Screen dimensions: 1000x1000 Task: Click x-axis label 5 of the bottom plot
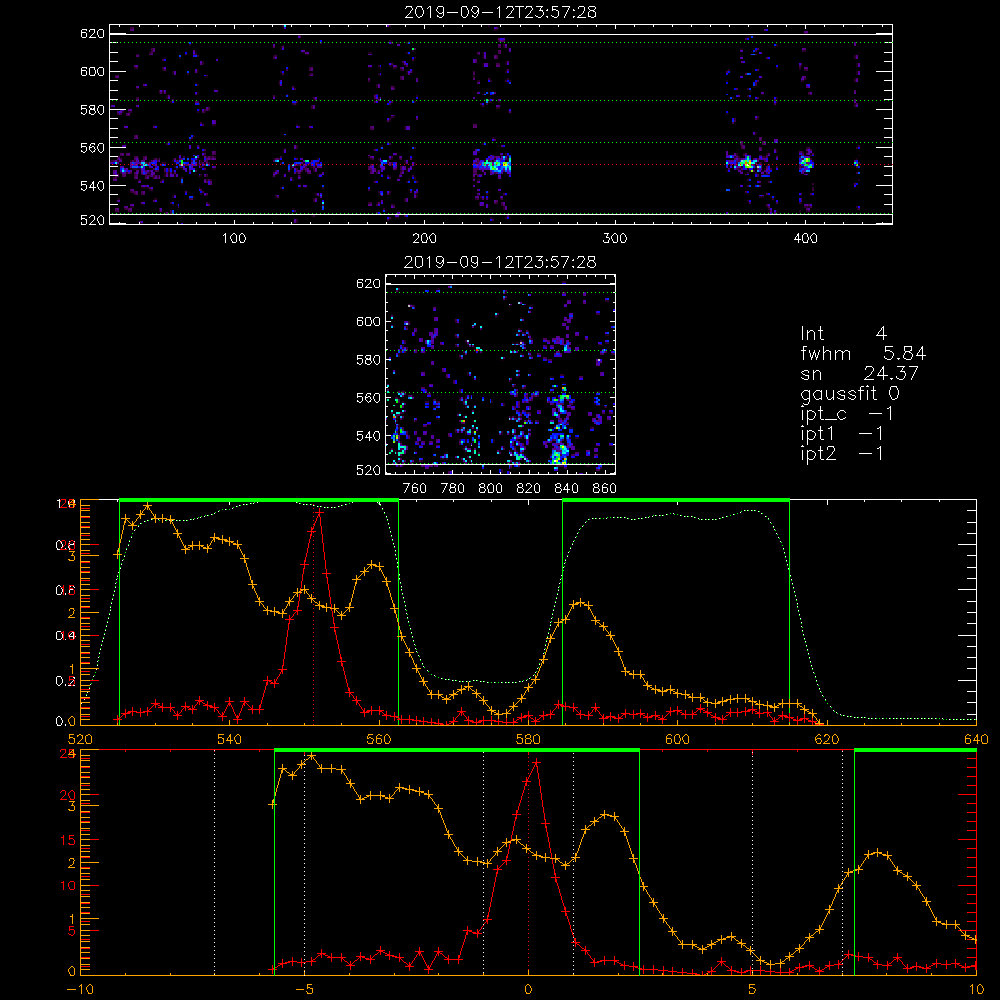(752, 990)
